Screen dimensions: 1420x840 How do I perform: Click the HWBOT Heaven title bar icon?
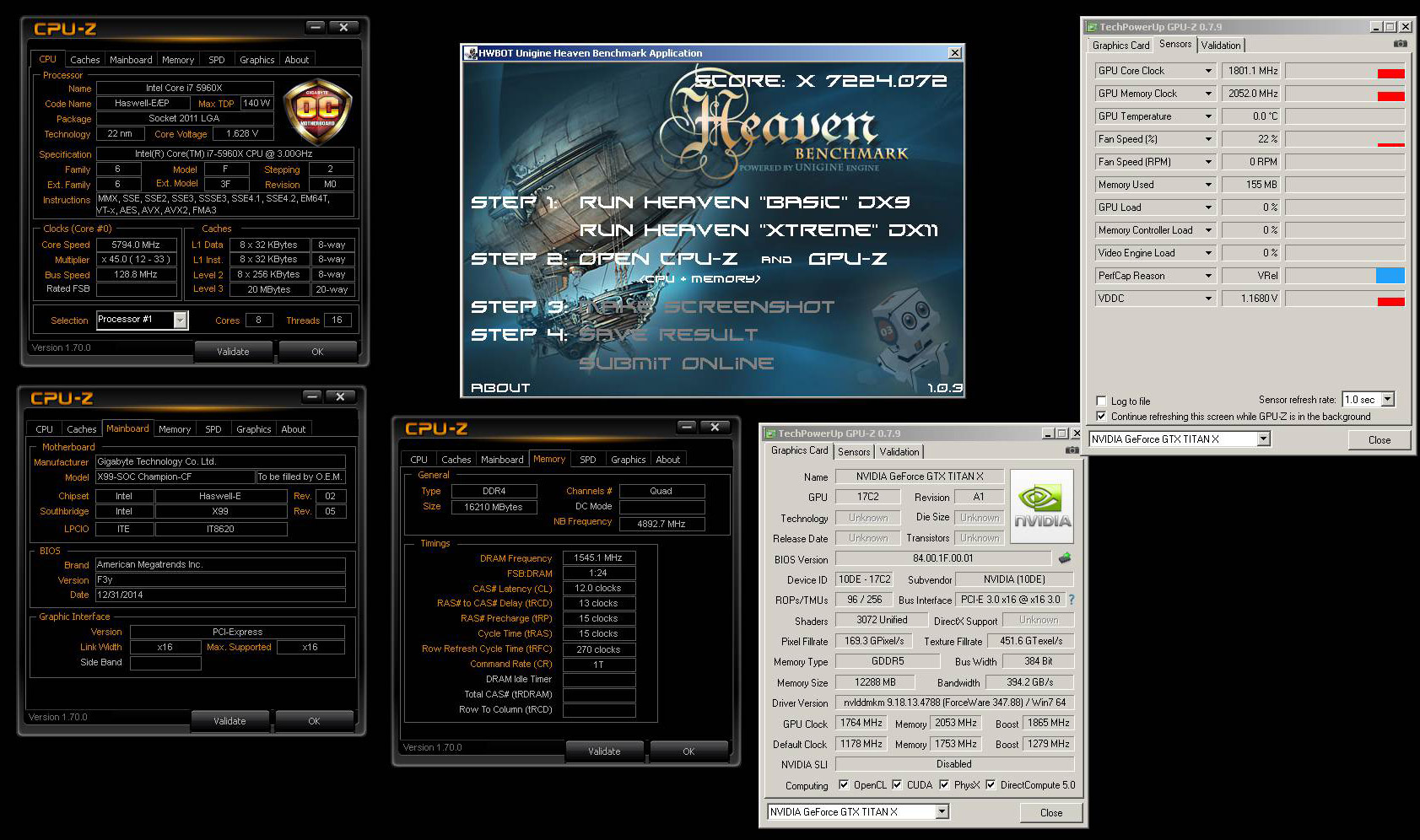[x=471, y=53]
